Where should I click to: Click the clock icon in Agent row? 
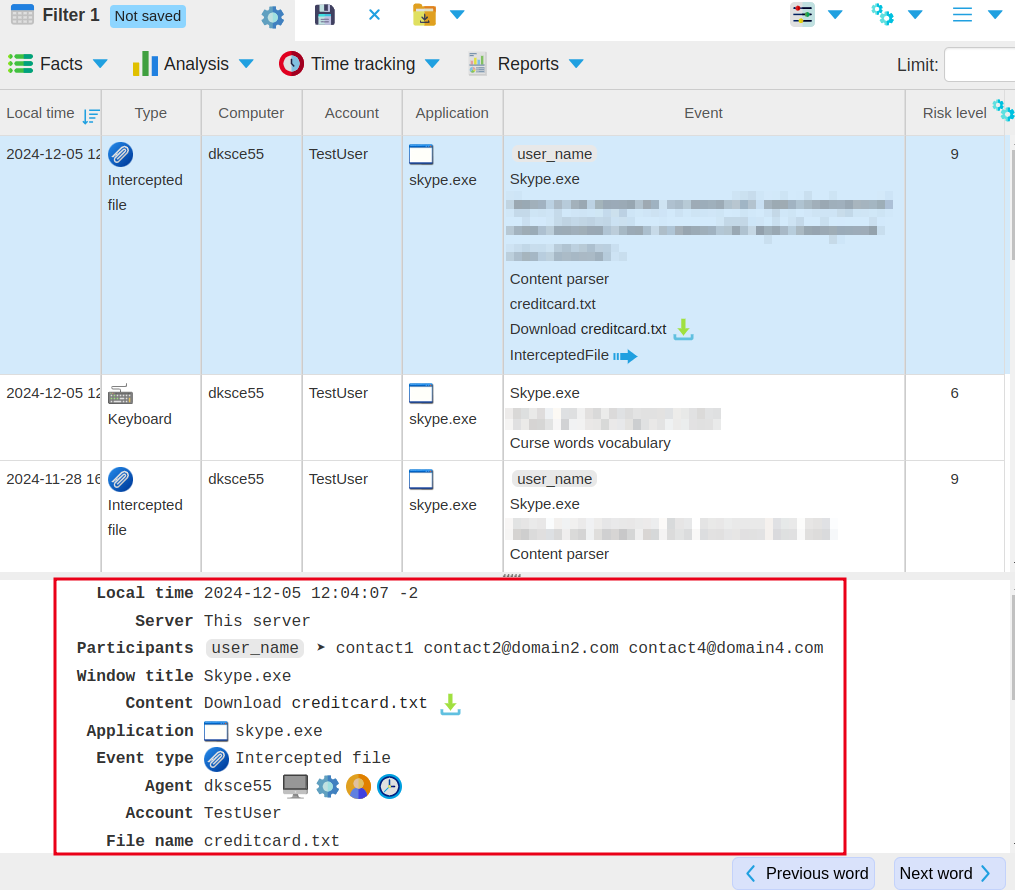tap(389, 786)
